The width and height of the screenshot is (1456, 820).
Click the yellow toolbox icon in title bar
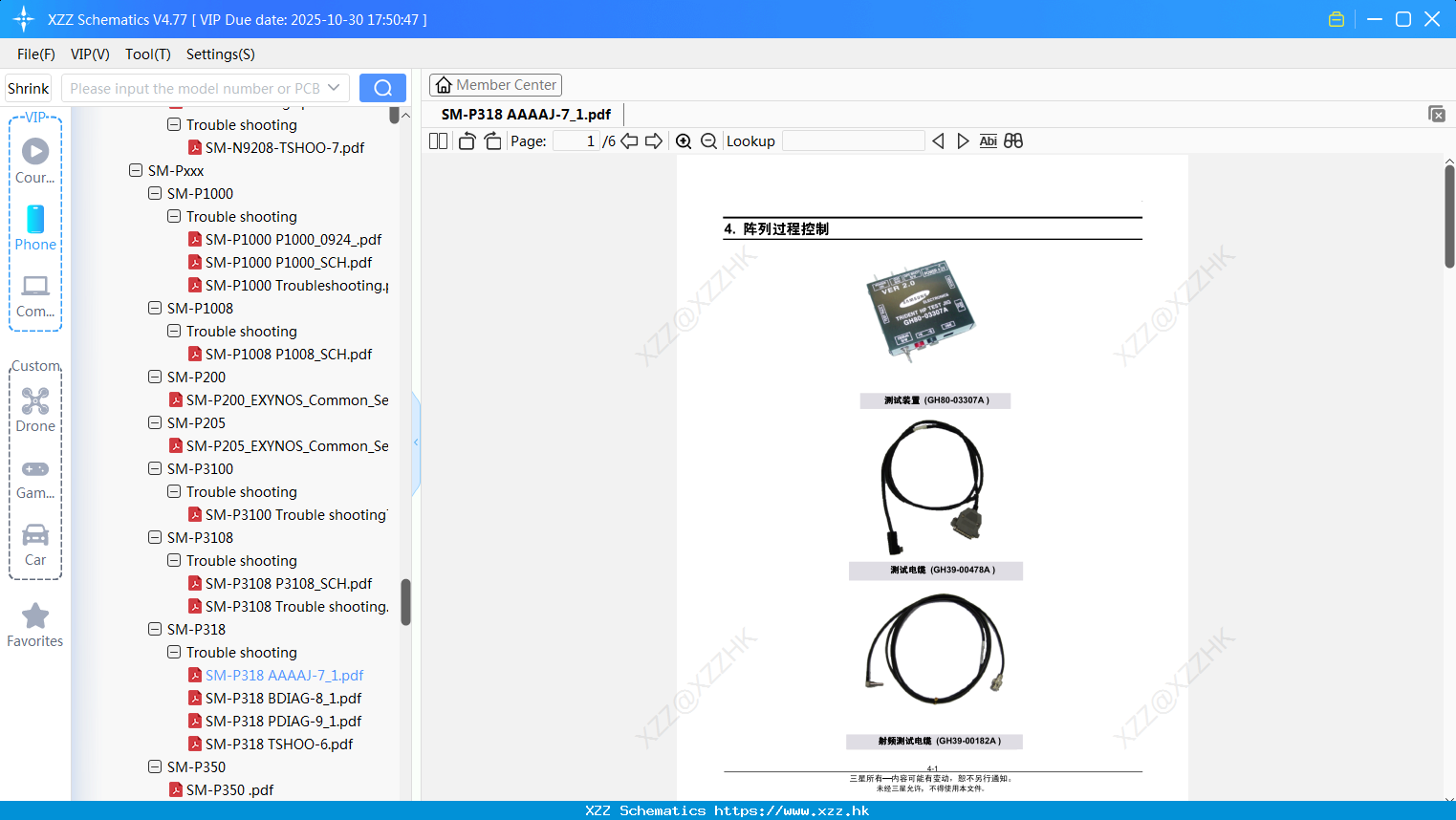(1336, 19)
